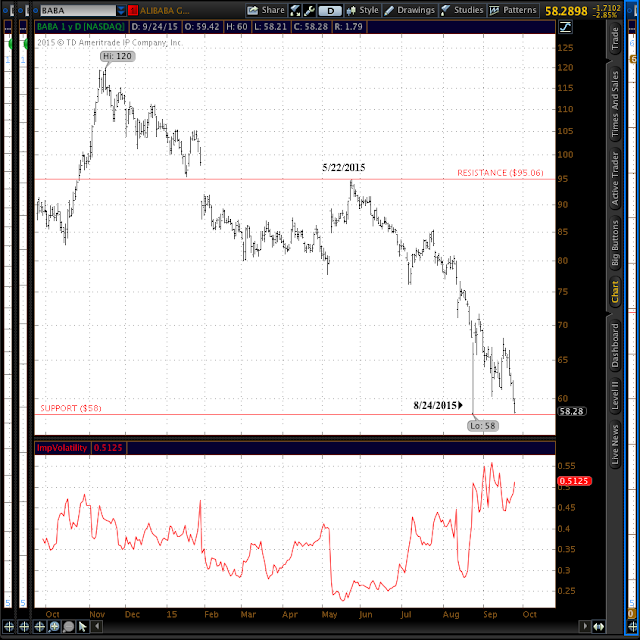Switch to the Level II side tab
640x640 pixels.
tap(615, 395)
